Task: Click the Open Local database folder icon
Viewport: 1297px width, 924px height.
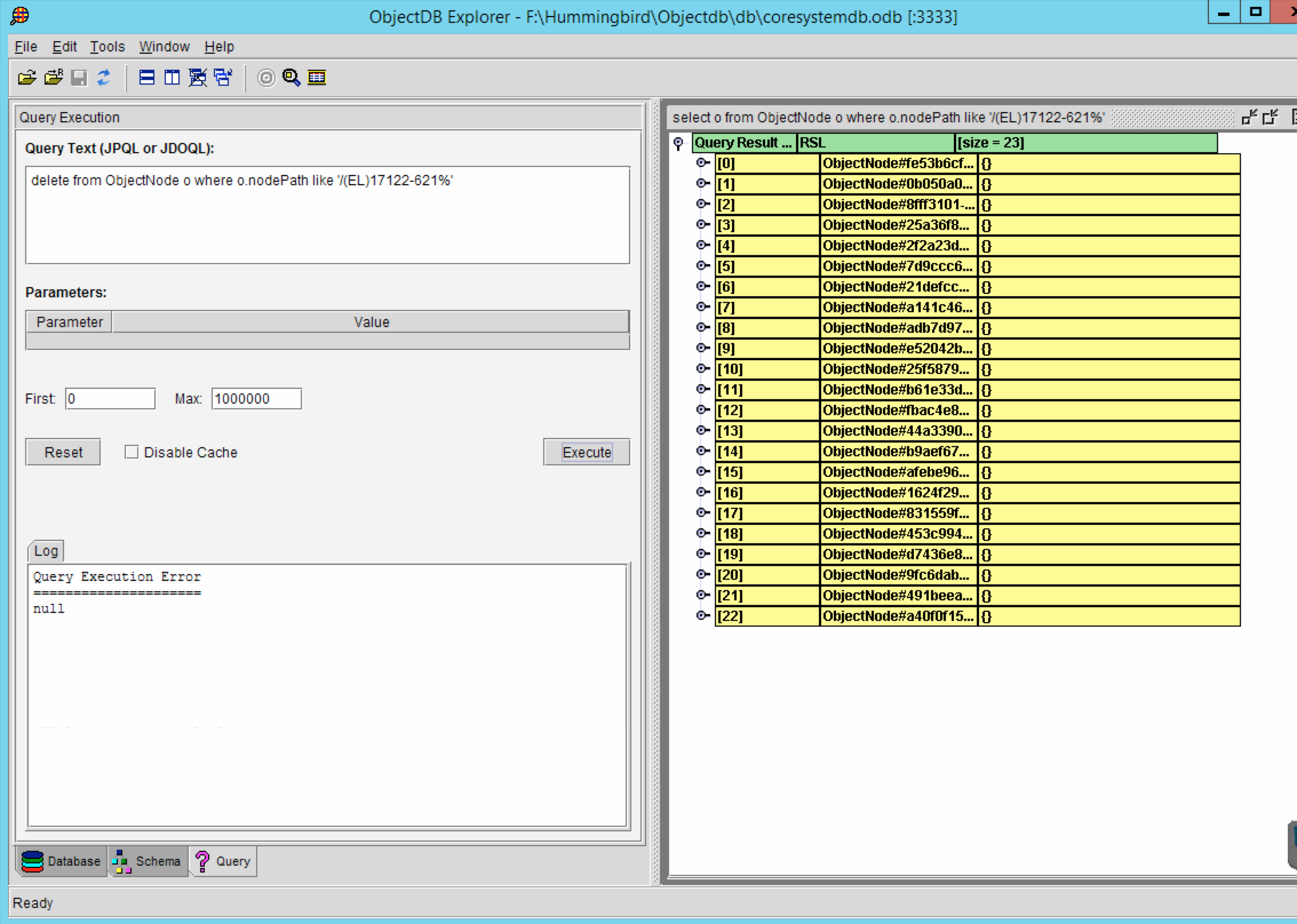Action: click(x=27, y=77)
